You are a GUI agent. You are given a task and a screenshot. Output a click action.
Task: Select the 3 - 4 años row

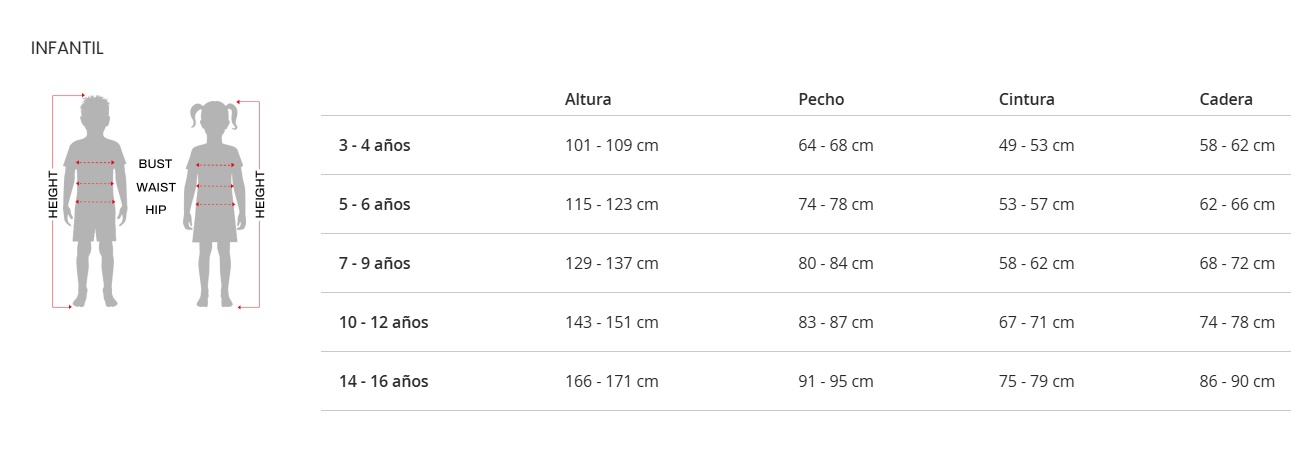coord(374,145)
